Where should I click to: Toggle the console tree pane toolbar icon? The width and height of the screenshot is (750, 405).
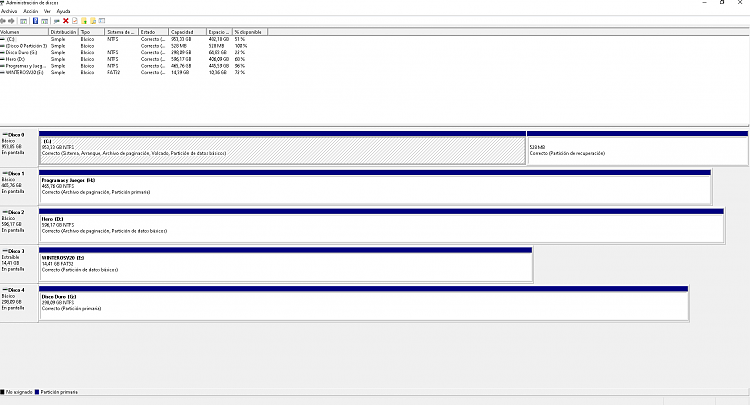[x=23, y=21]
